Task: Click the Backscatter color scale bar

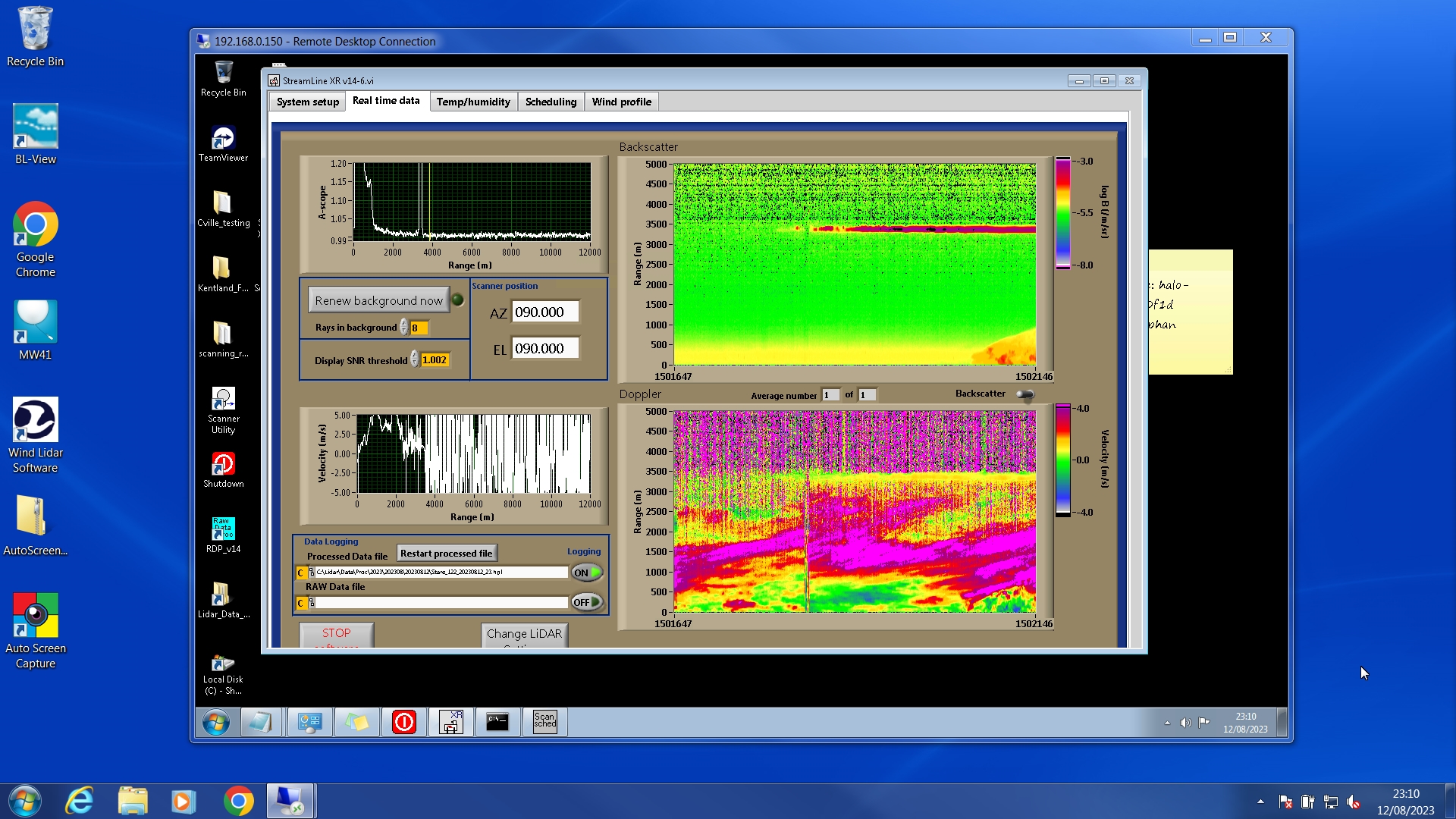Action: pos(1062,213)
